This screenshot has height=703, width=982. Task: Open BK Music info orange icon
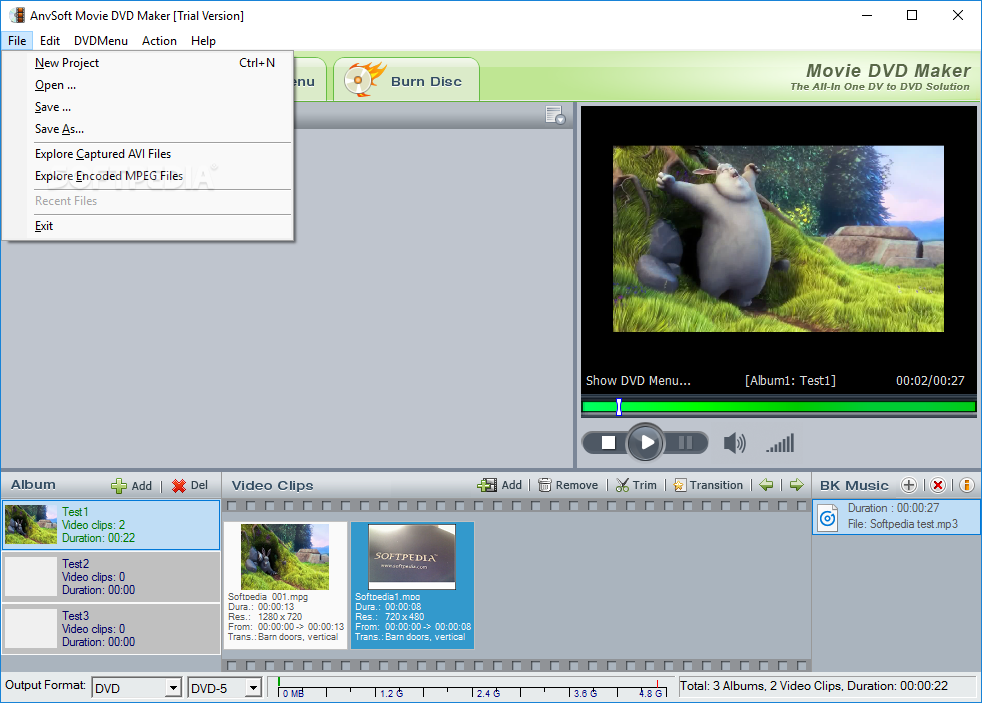pyautogui.click(x=966, y=485)
